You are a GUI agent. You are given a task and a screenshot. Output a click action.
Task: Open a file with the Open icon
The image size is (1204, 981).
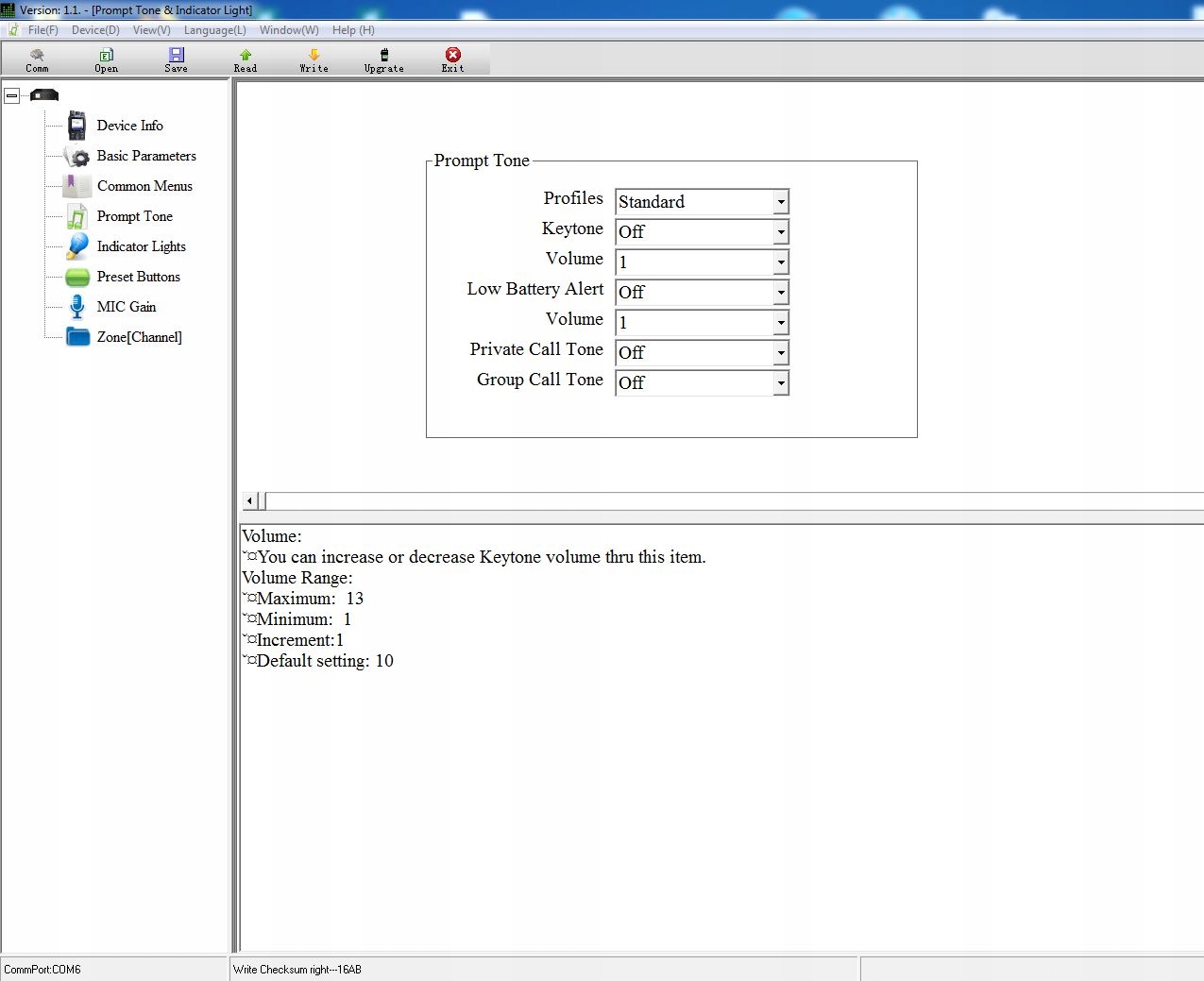click(x=107, y=55)
